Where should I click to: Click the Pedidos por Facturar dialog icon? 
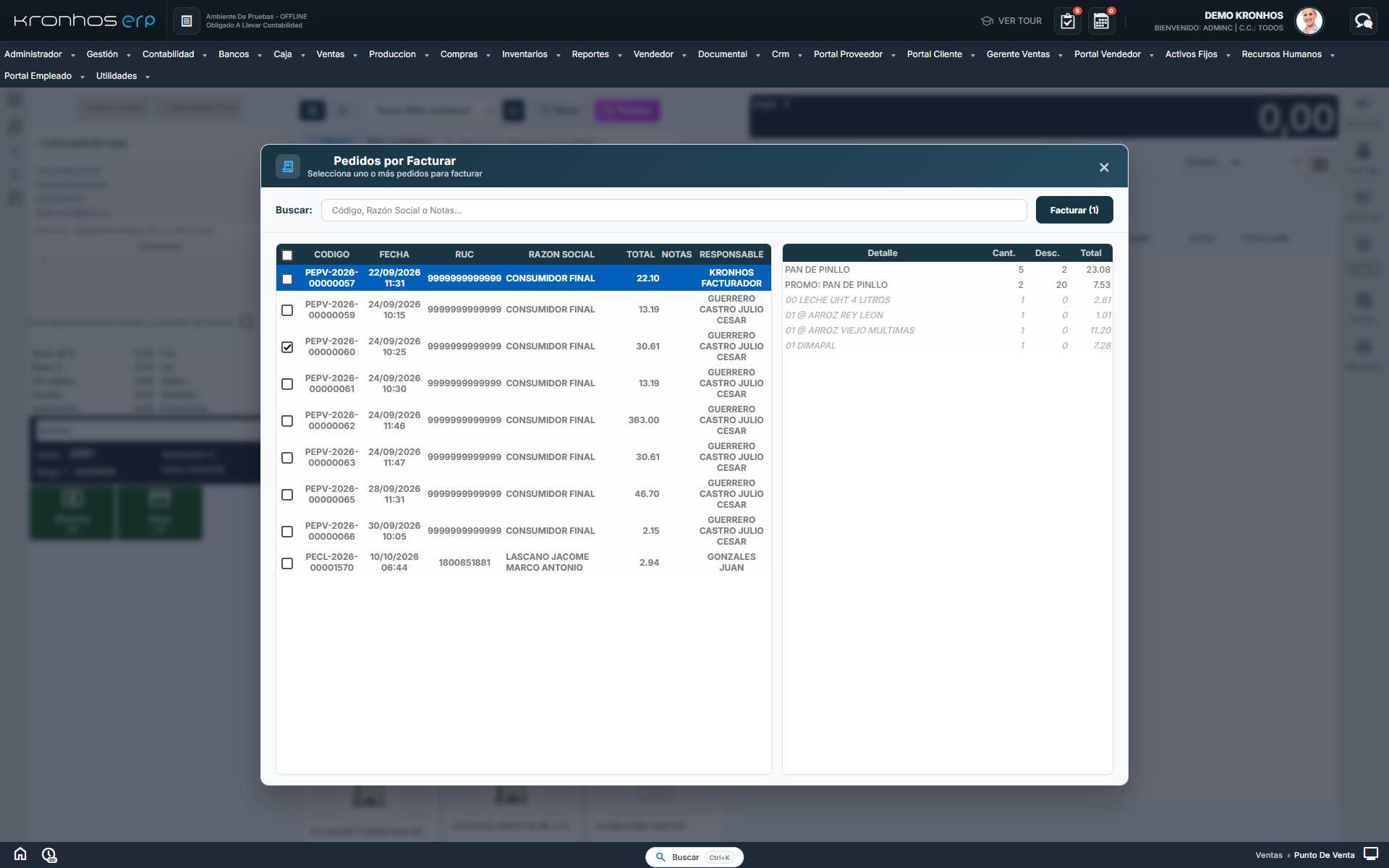[288, 166]
